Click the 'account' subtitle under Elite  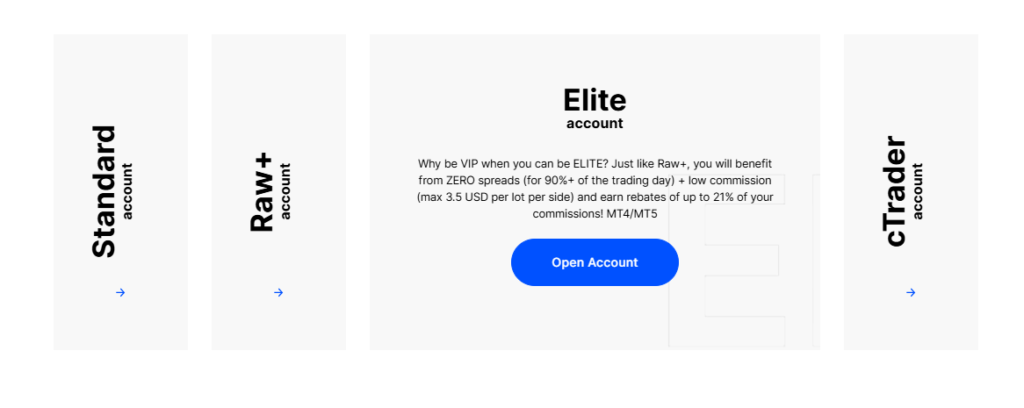[594, 124]
